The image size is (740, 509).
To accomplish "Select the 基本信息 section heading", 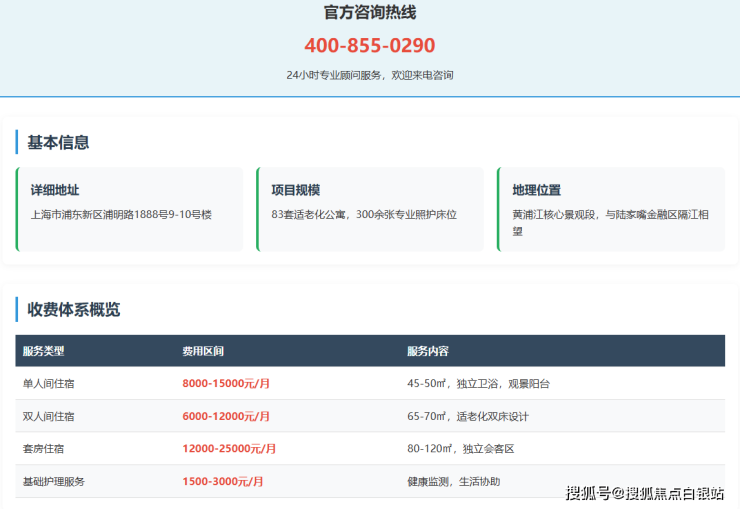I will coord(58,142).
